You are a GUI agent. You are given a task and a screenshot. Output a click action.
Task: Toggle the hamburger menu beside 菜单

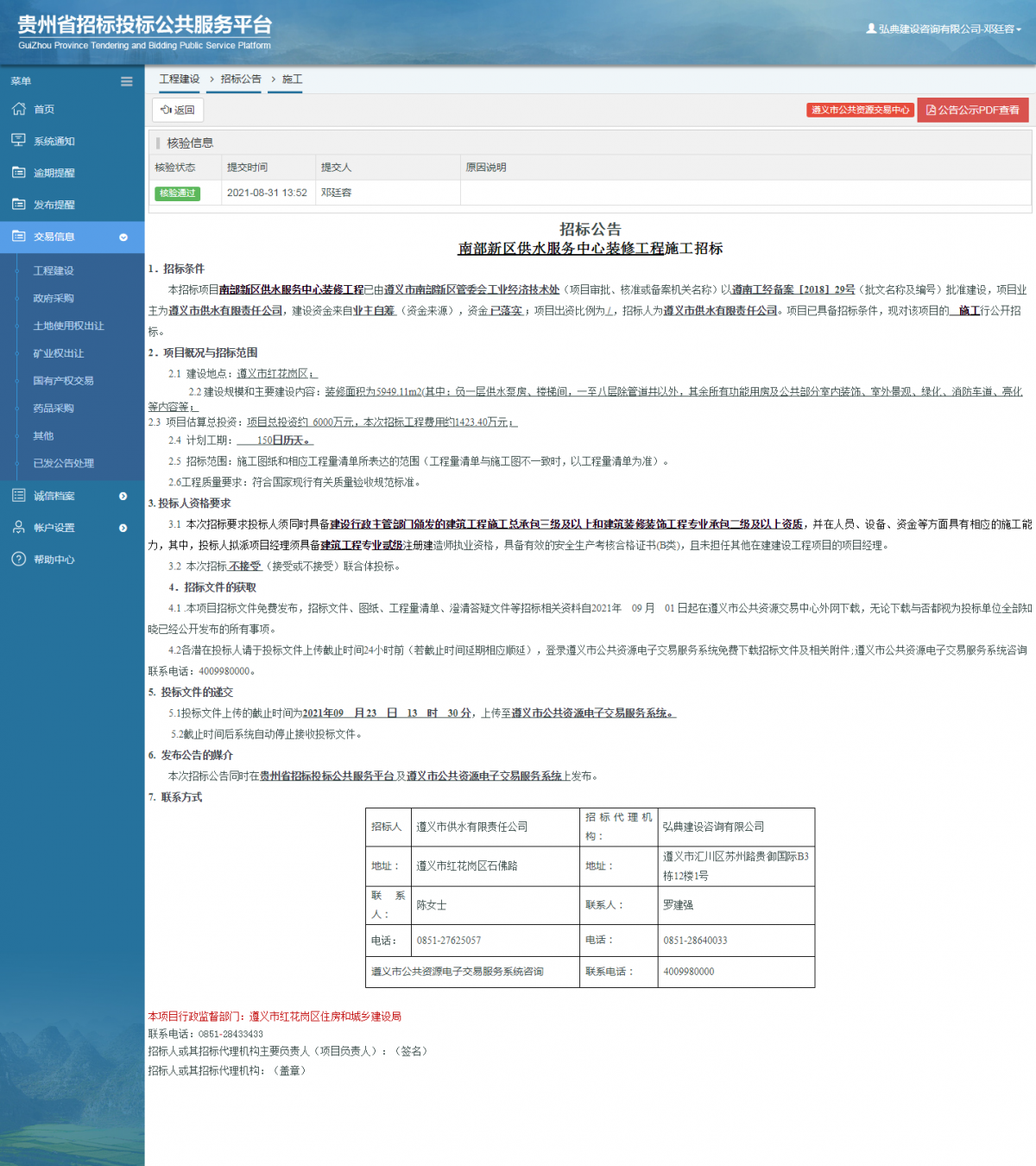click(126, 80)
